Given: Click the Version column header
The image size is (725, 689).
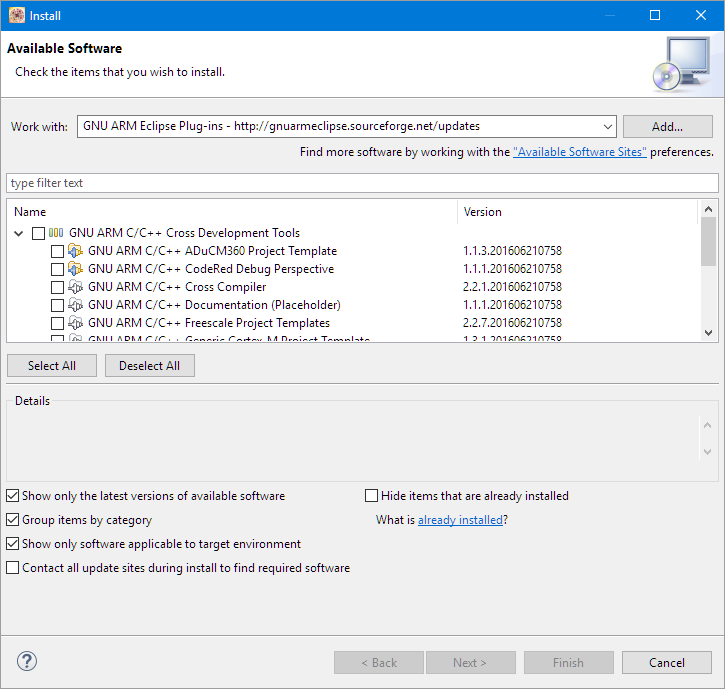Looking at the screenshot, I should [x=577, y=212].
